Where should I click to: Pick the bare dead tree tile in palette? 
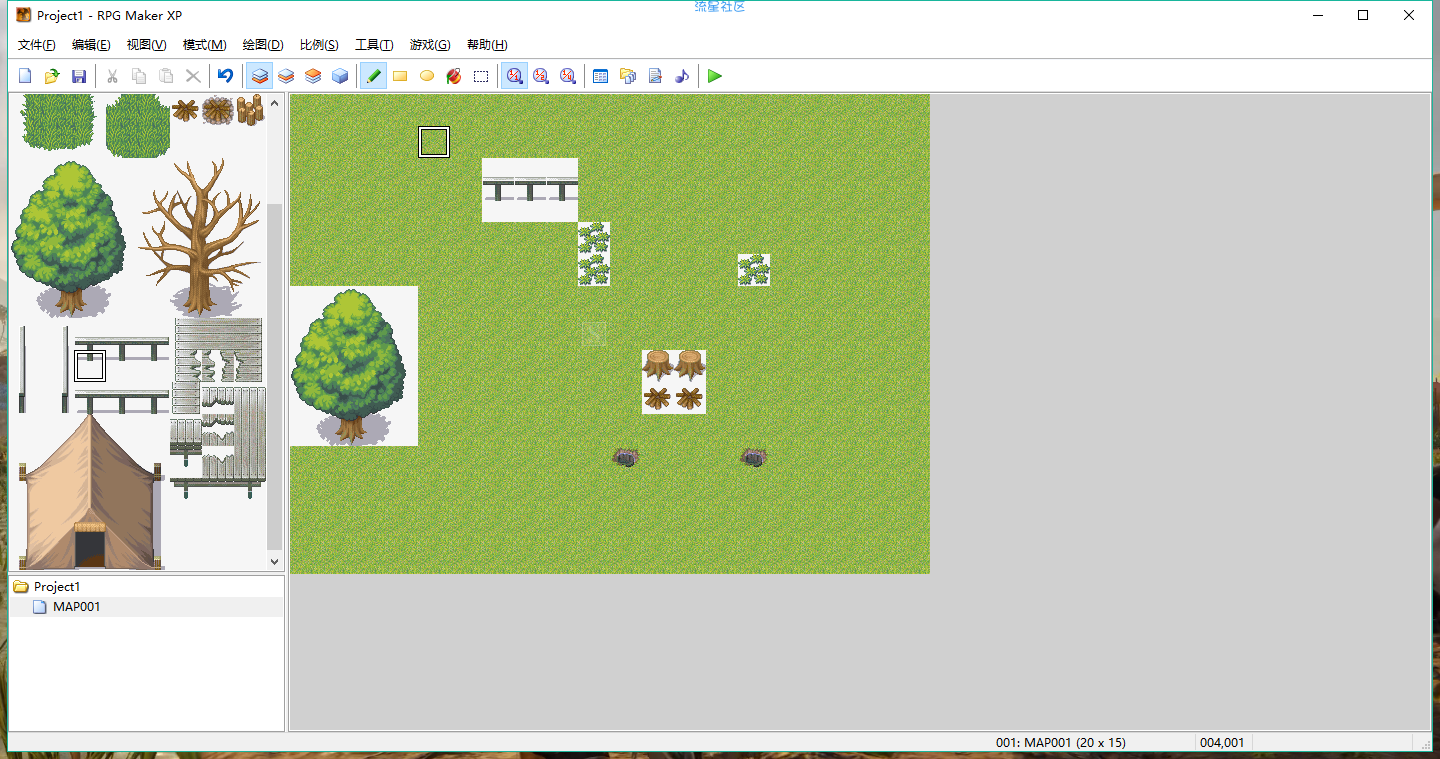click(x=200, y=238)
